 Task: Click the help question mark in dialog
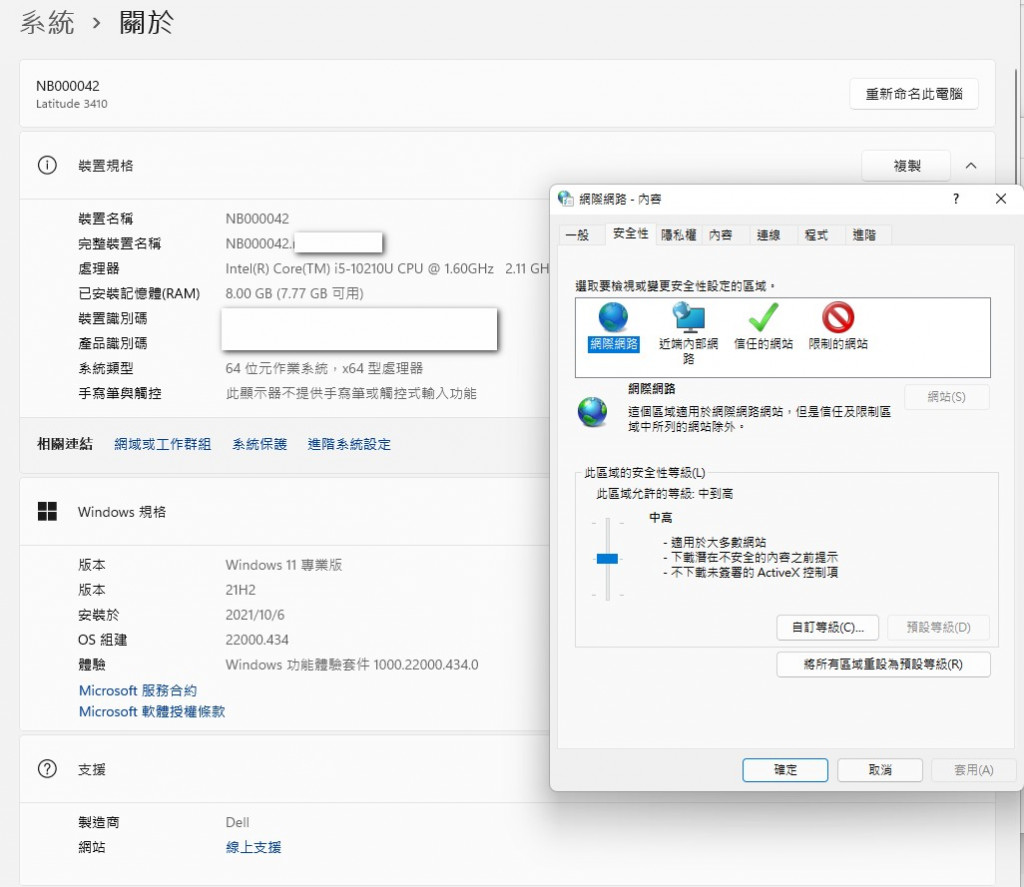(955, 199)
